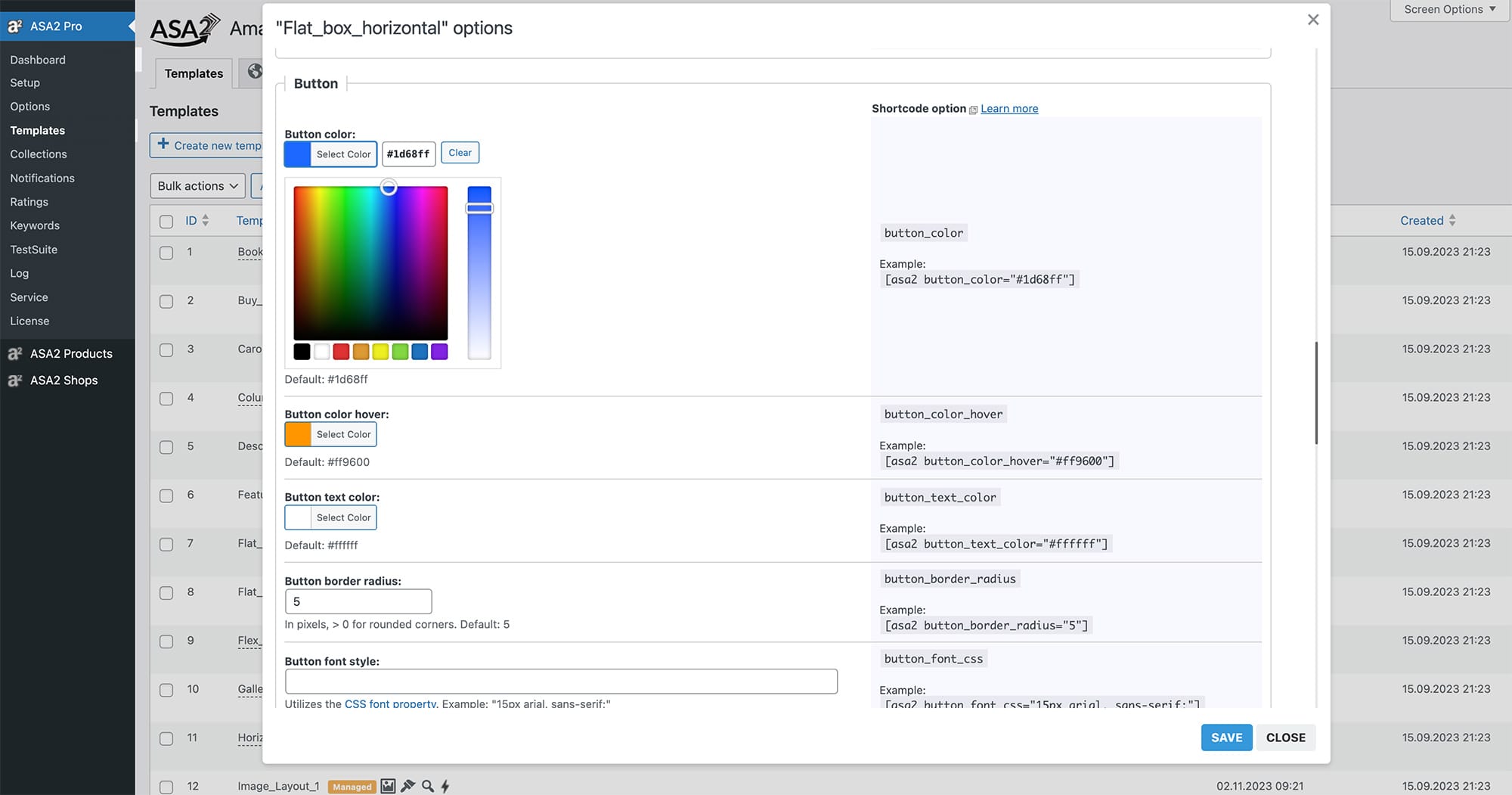
Task: Pick the purple palette swatch
Action: 439,352
